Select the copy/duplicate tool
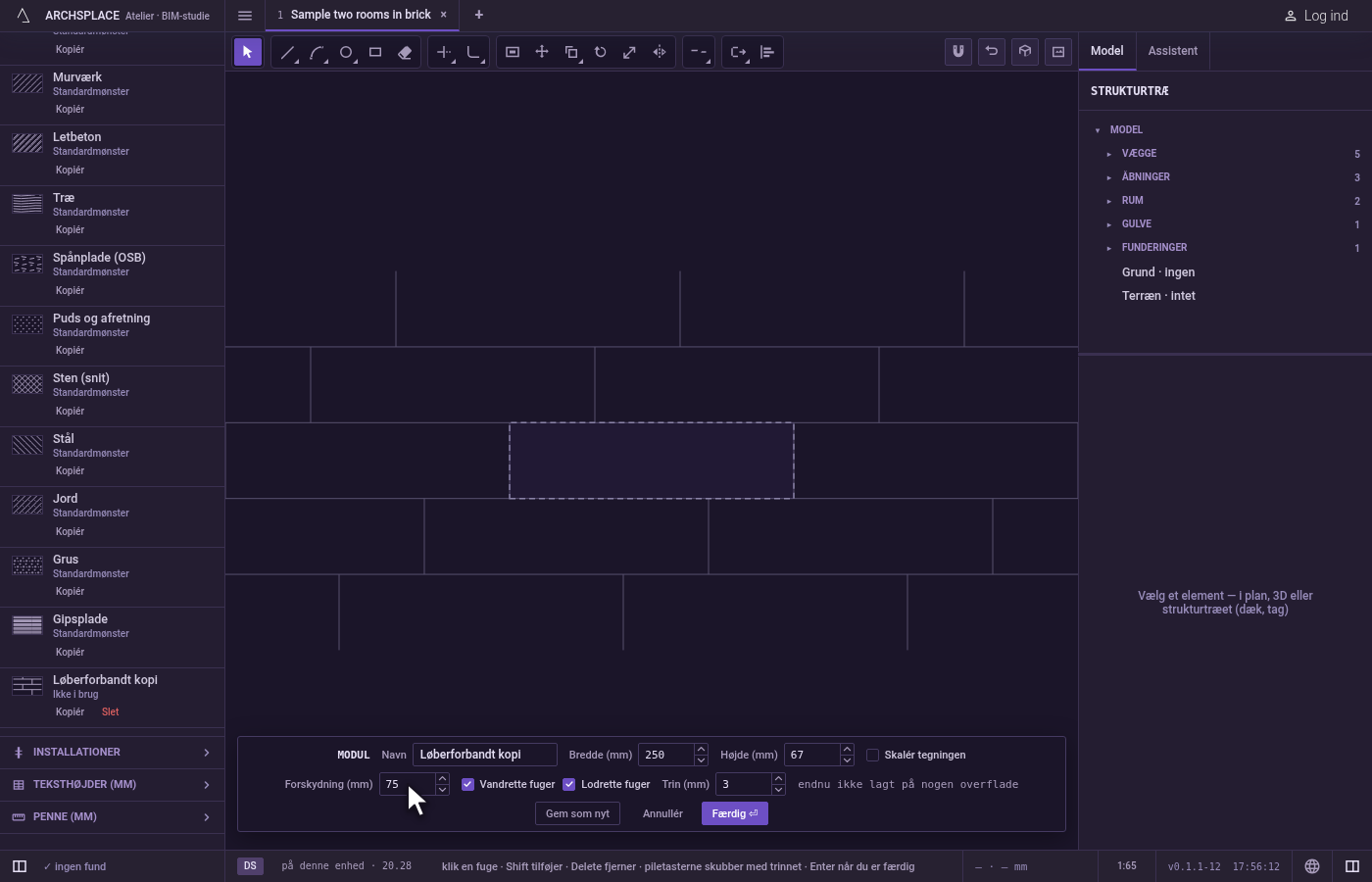Image resolution: width=1372 pixels, height=882 pixels. pyautogui.click(x=571, y=52)
